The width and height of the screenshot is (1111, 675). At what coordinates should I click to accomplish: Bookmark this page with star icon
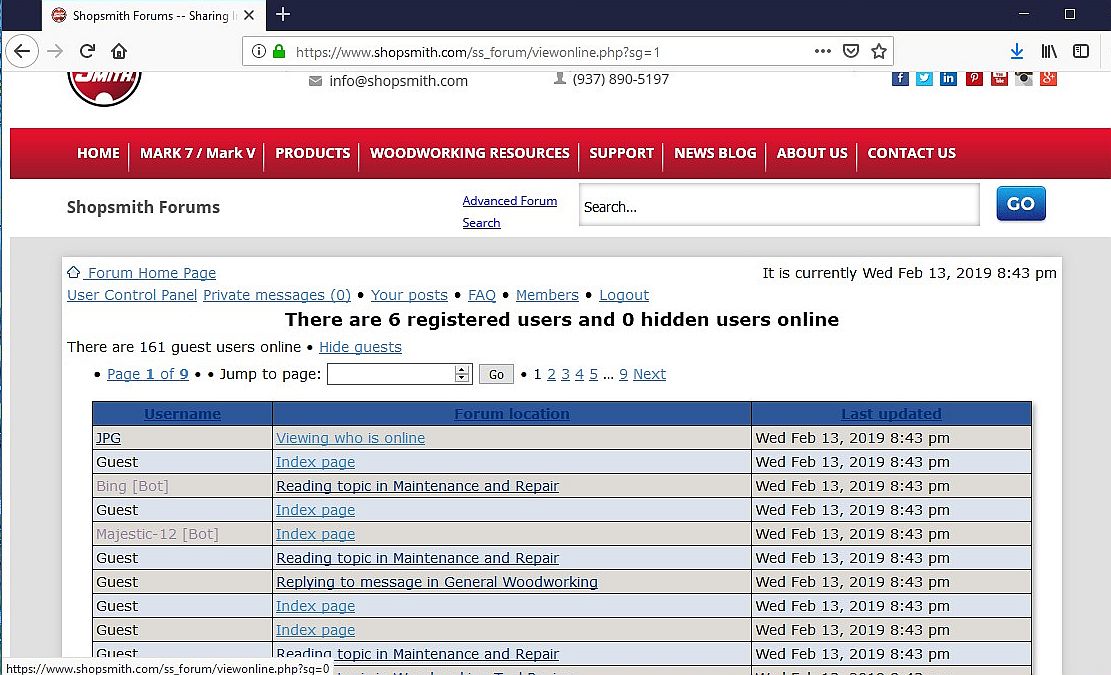(x=879, y=51)
